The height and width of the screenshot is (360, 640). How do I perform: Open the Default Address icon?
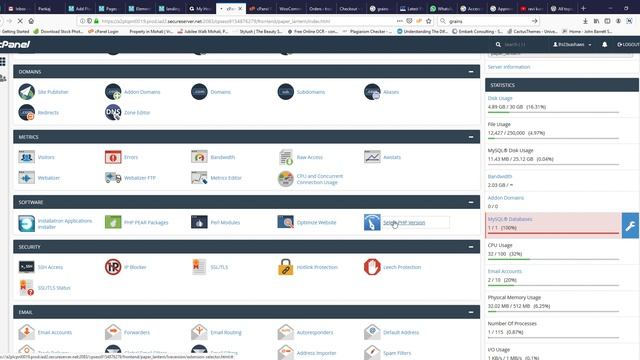tap(372, 332)
